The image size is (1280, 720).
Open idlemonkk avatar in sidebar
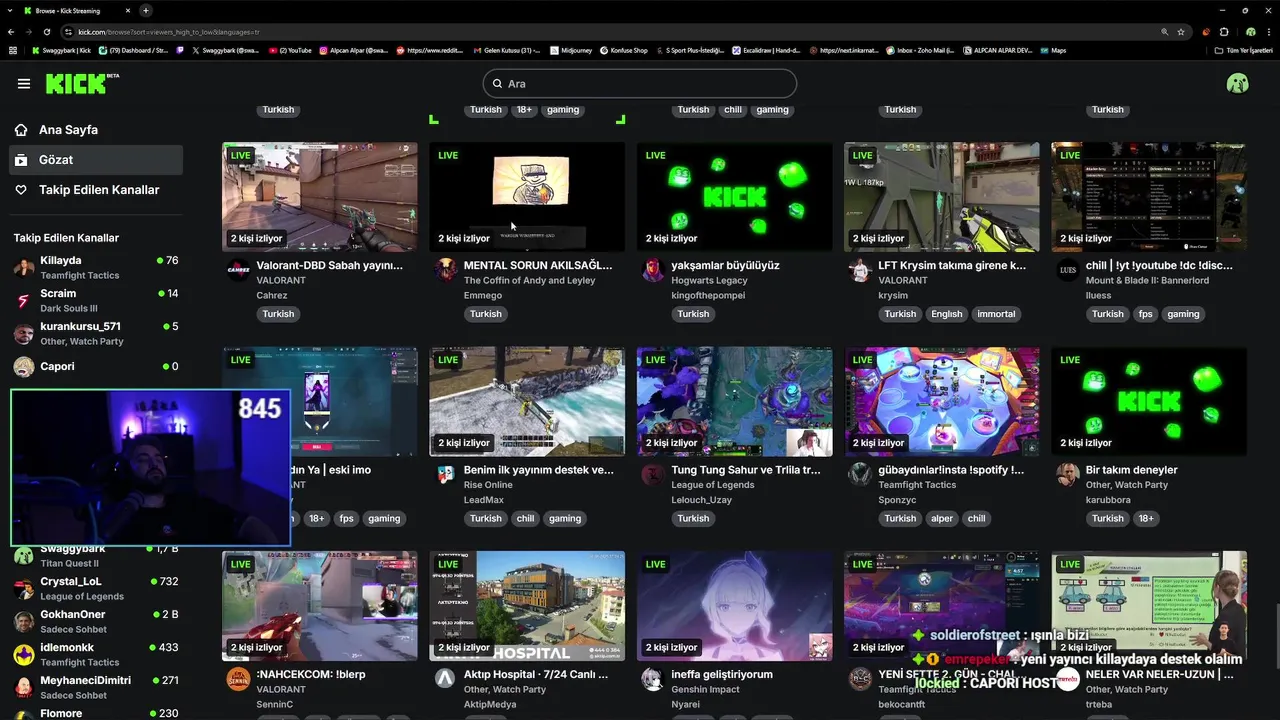point(24,655)
